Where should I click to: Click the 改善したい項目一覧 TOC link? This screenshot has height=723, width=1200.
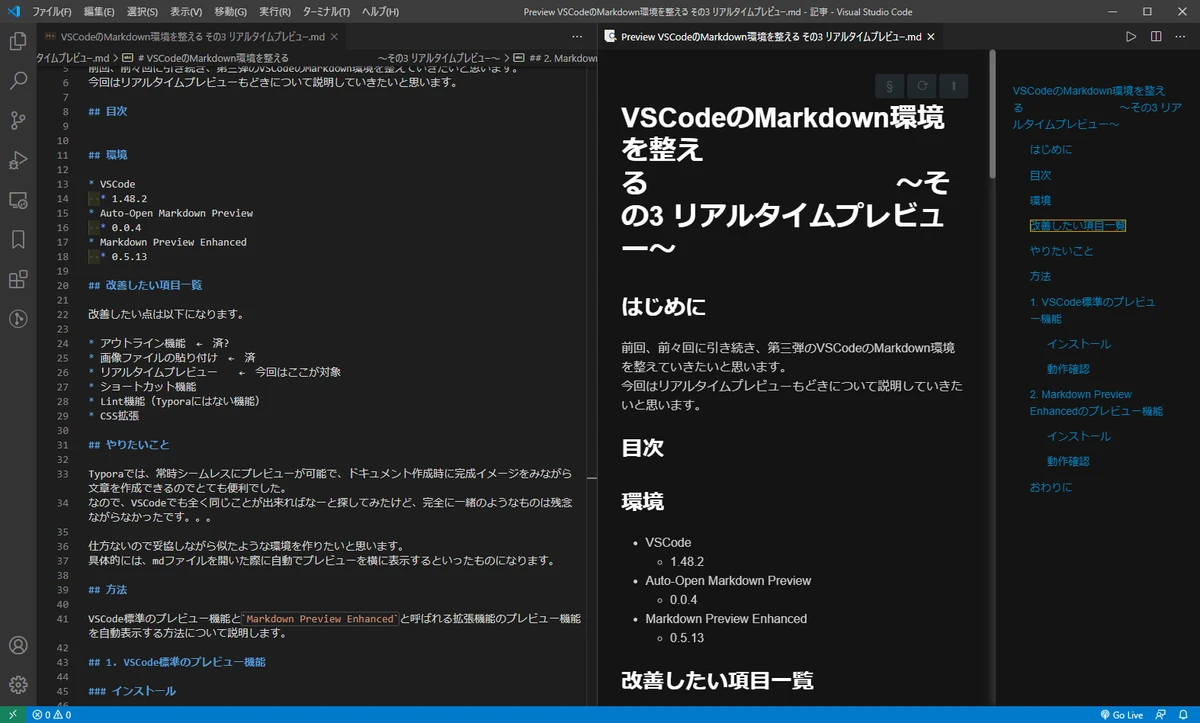[1078, 226]
